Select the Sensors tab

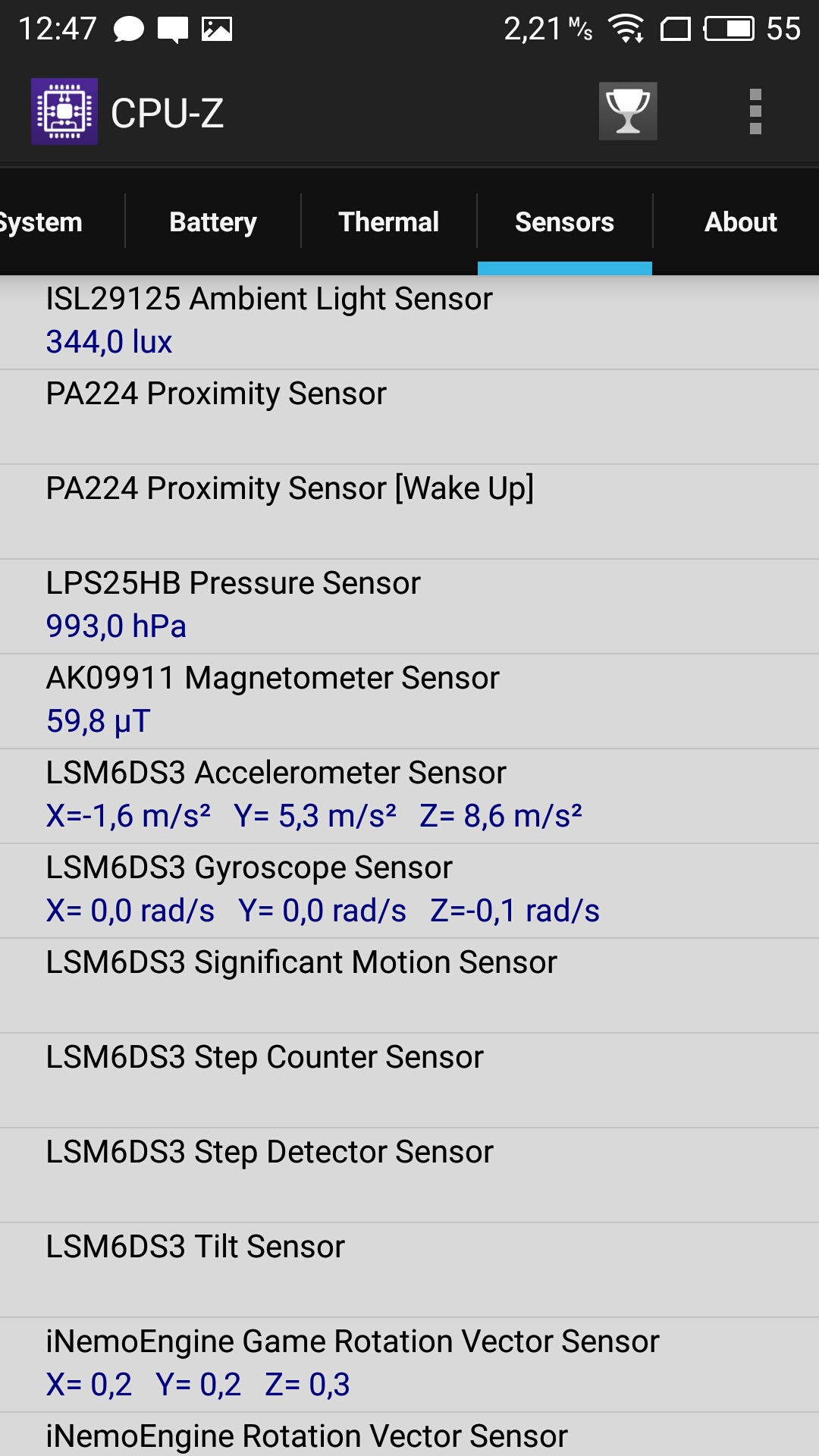tap(565, 221)
